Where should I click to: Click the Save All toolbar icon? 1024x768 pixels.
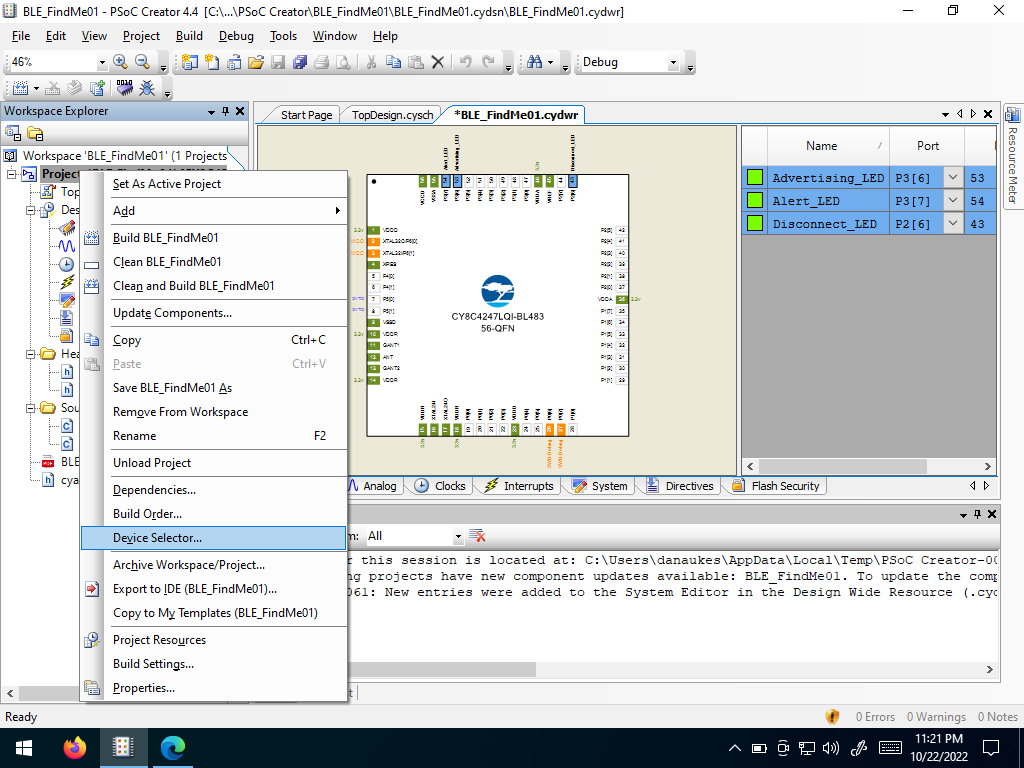click(300, 62)
